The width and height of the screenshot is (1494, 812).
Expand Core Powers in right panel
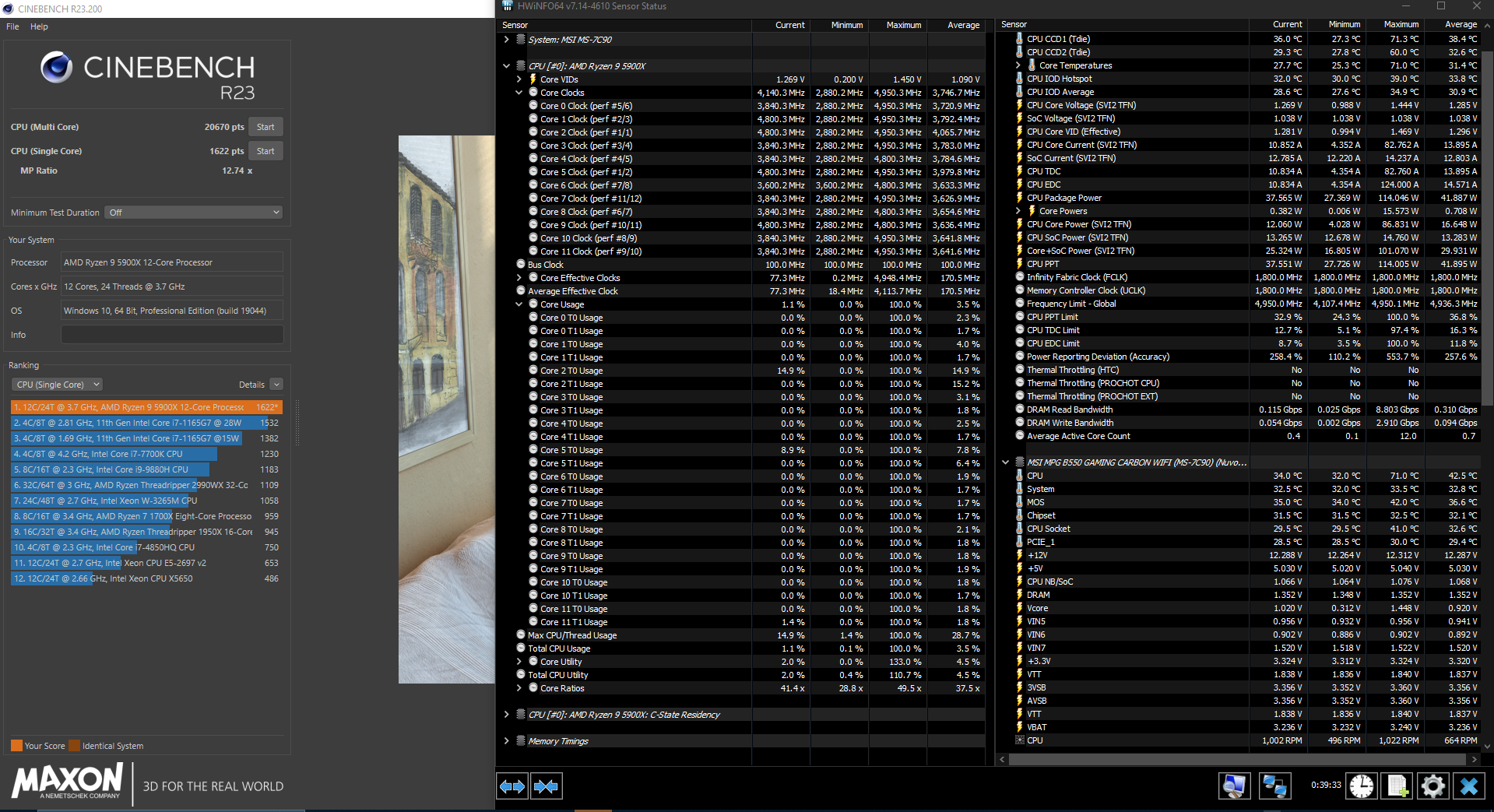coord(1018,211)
